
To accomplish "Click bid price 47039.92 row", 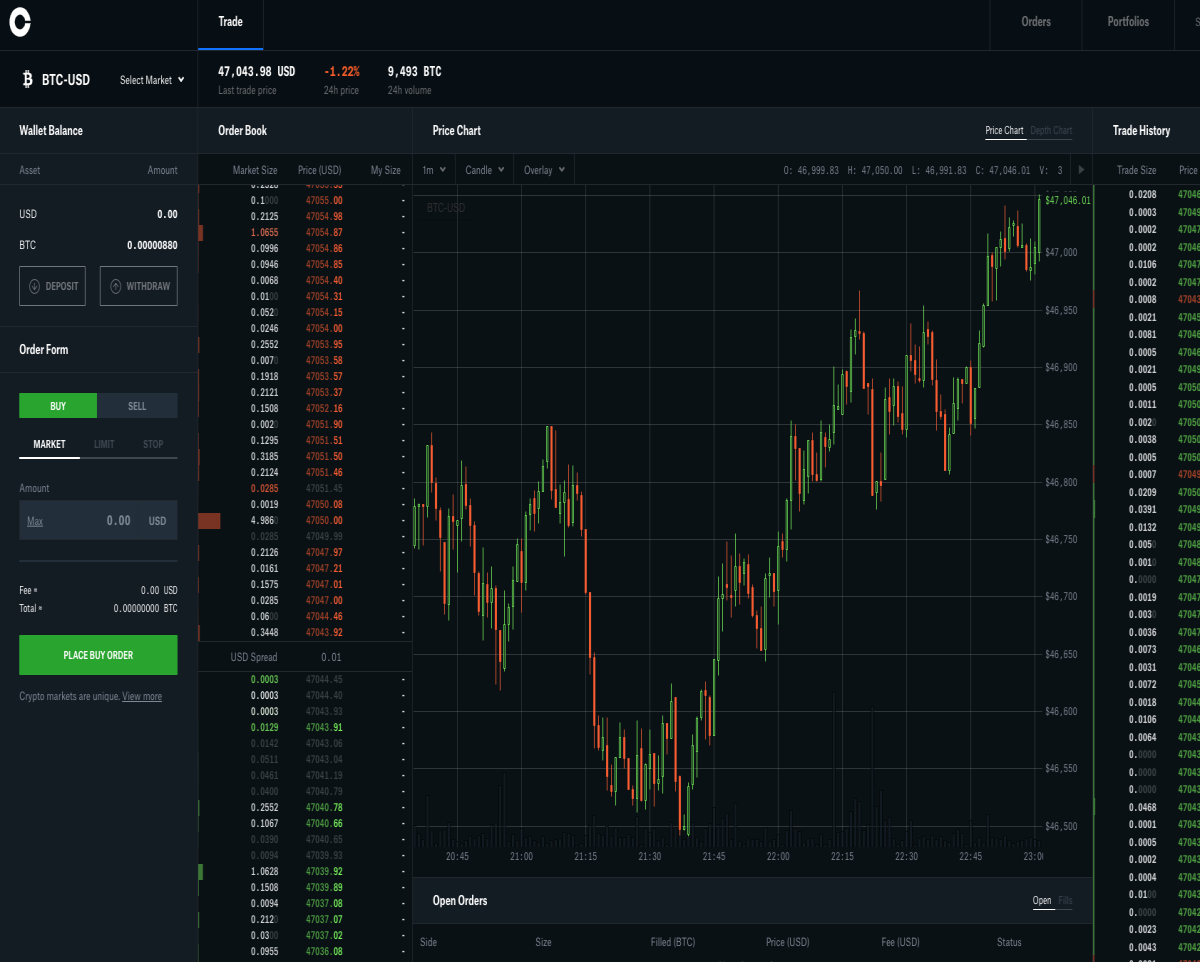I will point(305,871).
